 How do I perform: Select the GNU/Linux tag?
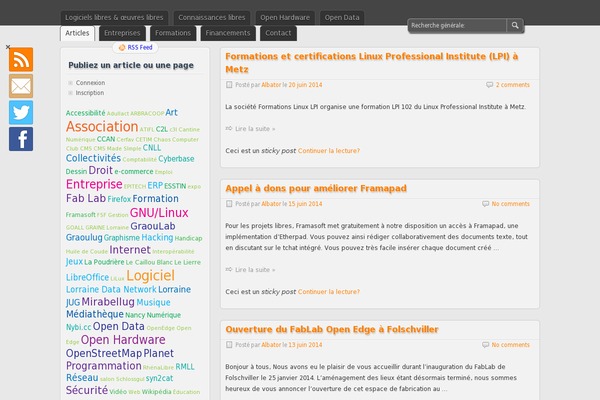[x=159, y=212]
